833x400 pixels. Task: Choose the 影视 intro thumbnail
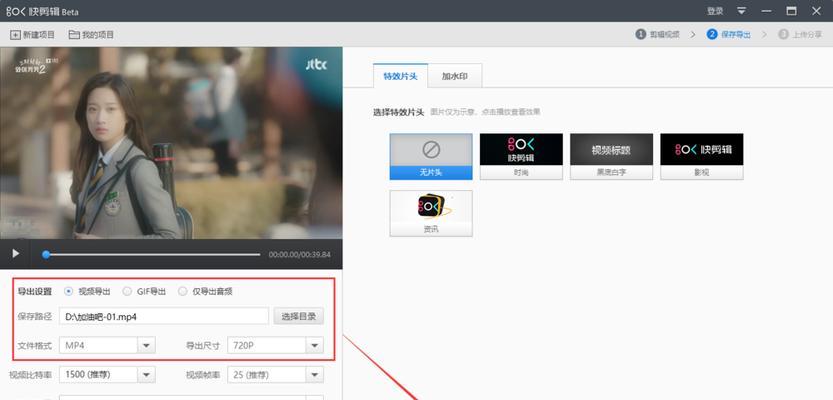(702, 157)
